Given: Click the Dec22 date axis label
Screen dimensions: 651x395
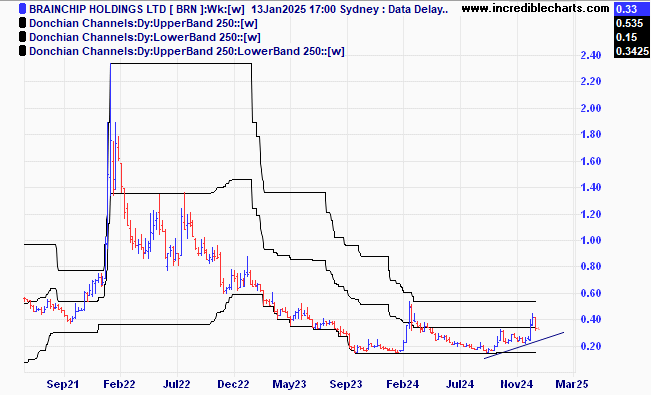Looking at the screenshot, I should point(233,384).
